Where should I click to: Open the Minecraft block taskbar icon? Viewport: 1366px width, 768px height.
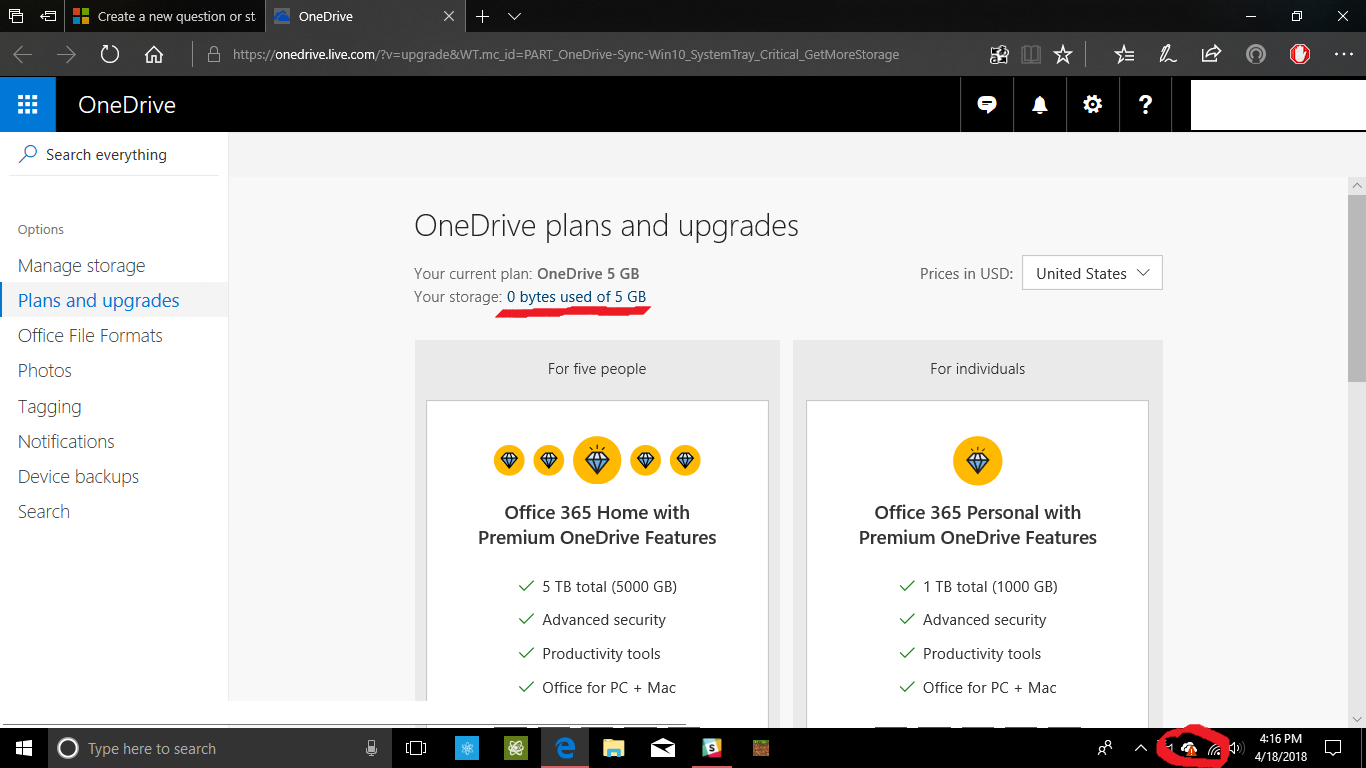coord(761,748)
